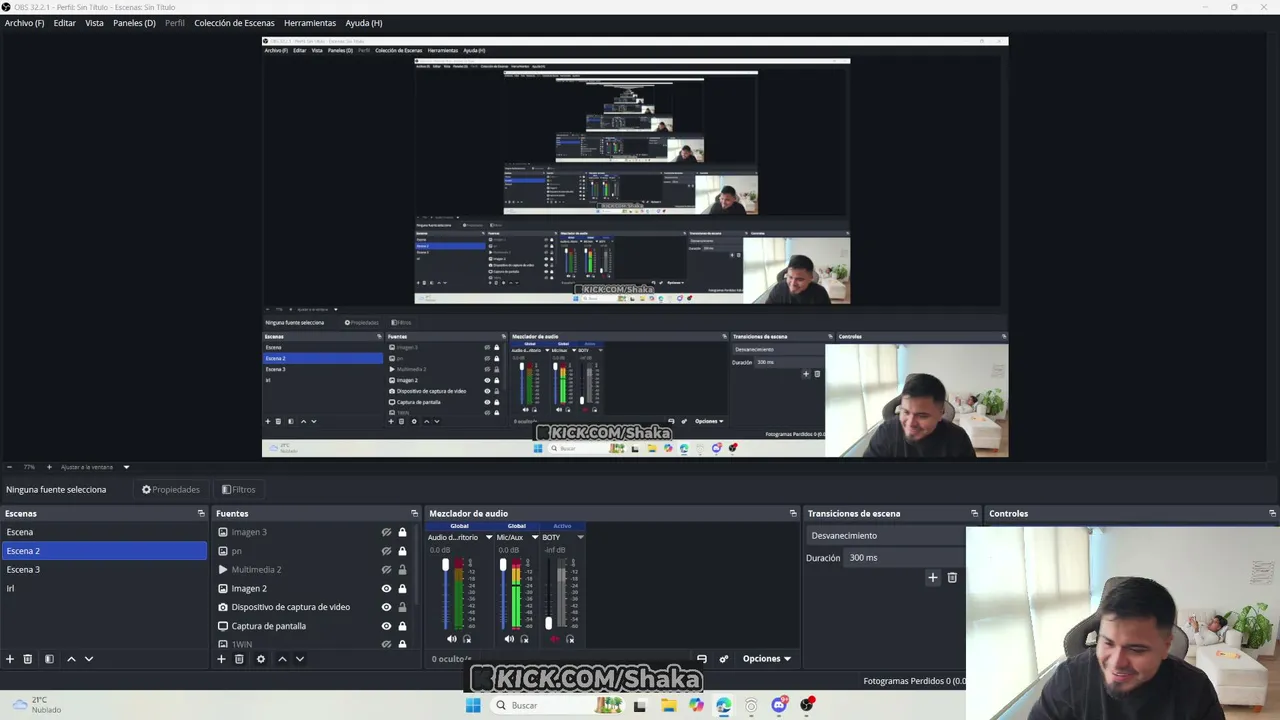Zoom in the preview with plus icon
Image resolution: width=1280 pixels, height=720 pixels.
[x=49, y=467]
